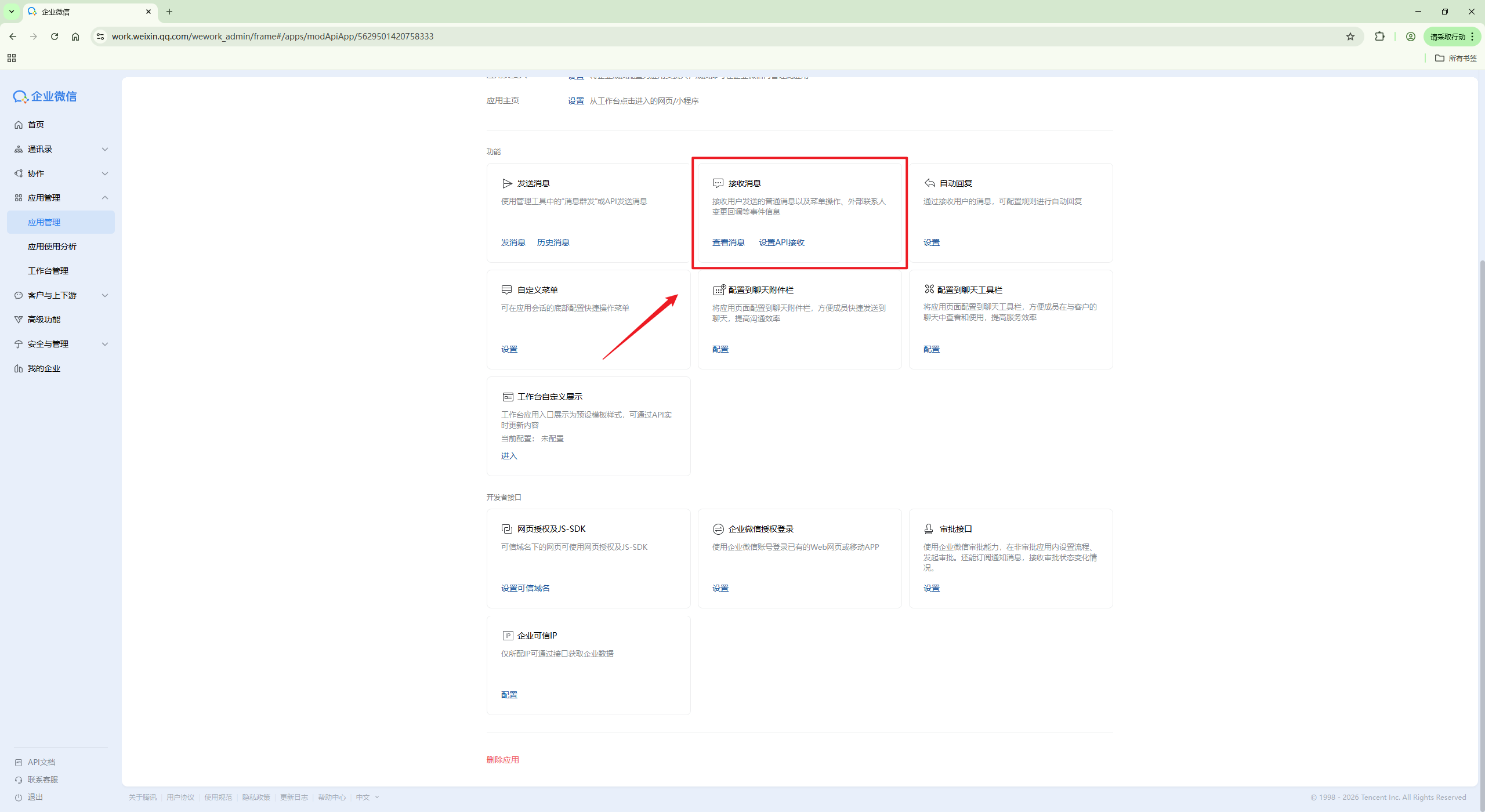
Task: Click 历史消息 link
Action: tap(553, 242)
